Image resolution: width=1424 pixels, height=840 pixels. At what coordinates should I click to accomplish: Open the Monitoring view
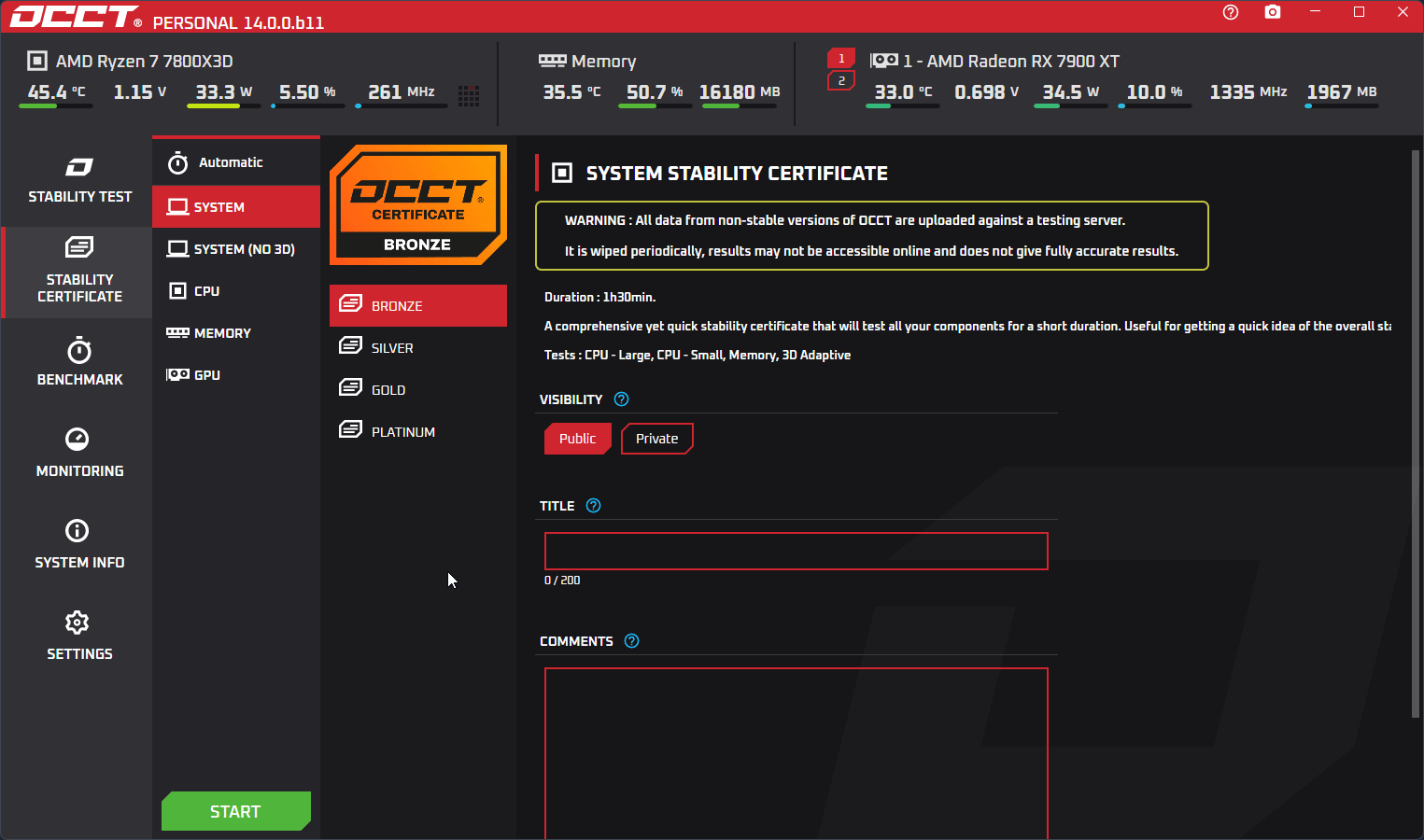pyautogui.click(x=79, y=455)
